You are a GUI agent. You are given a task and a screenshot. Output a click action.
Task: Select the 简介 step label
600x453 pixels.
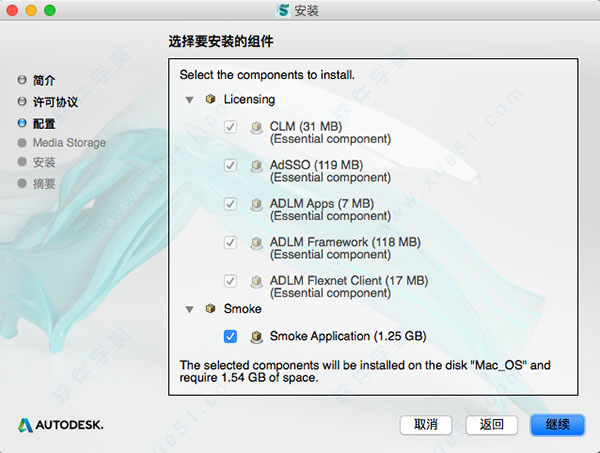pyautogui.click(x=44, y=80)
